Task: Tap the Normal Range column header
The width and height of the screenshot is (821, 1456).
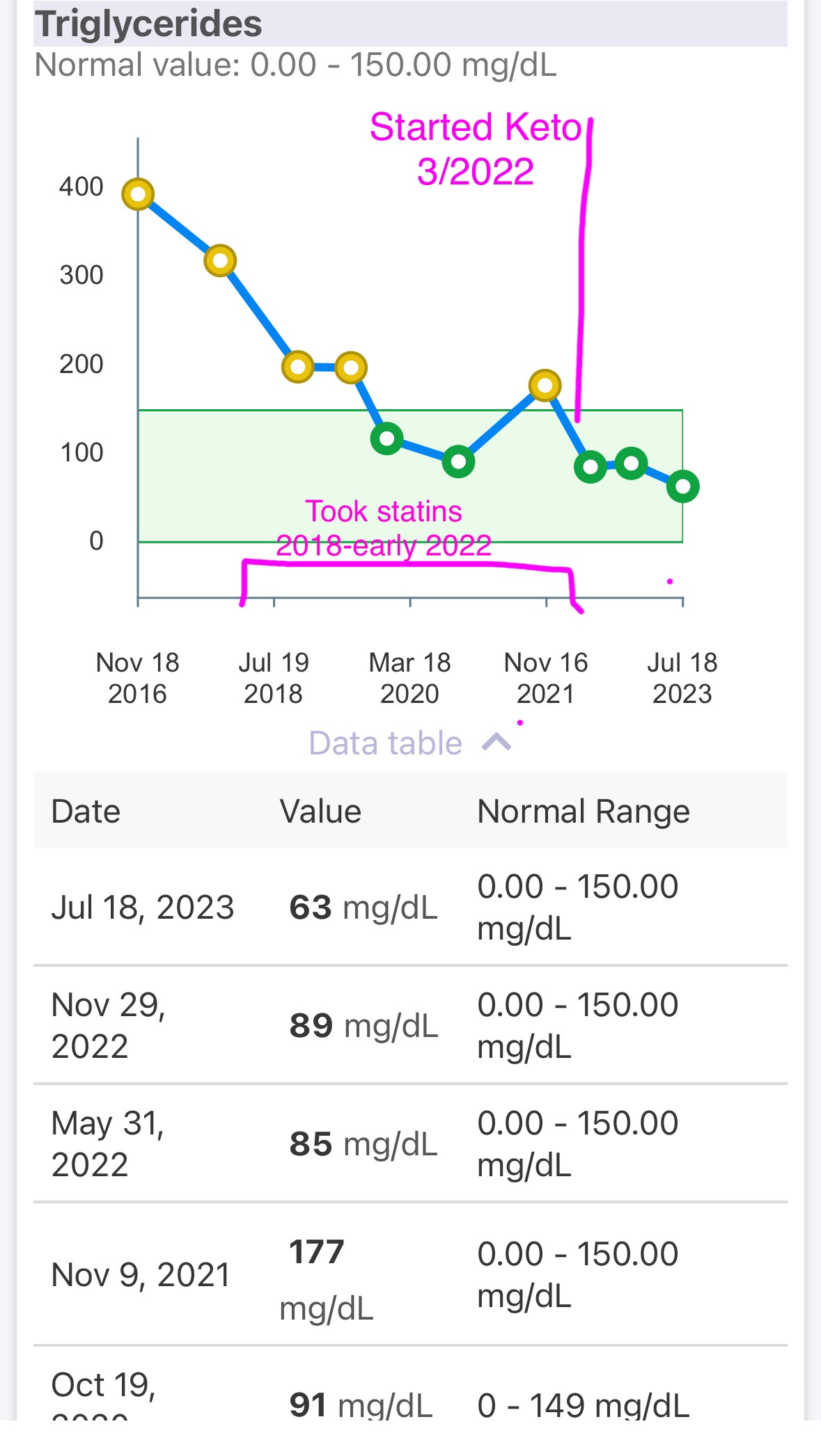Action: [x=584, y=812]
